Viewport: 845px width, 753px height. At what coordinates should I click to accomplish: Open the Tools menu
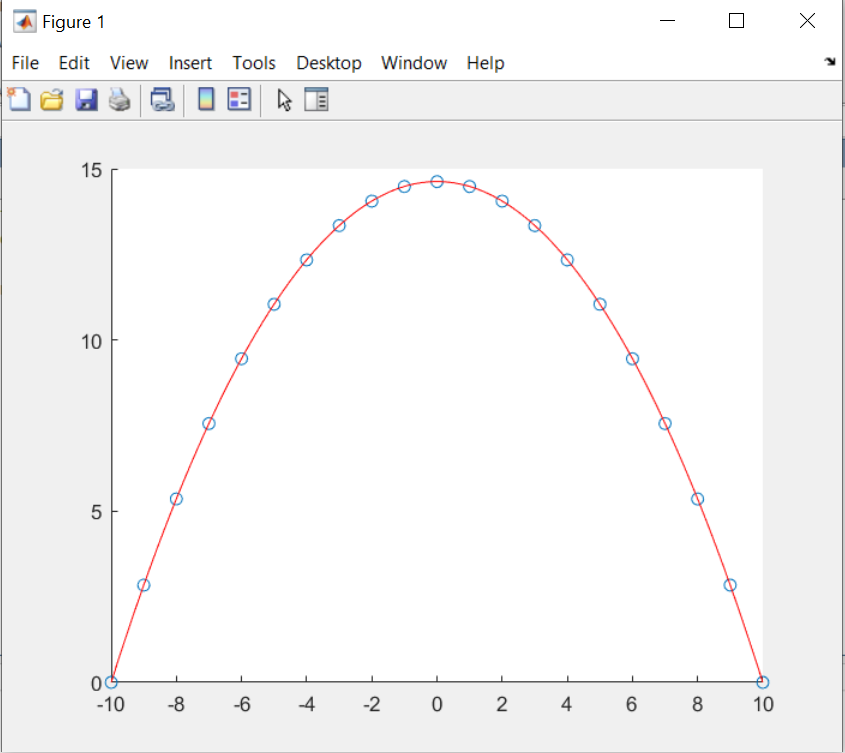click(254, 63)
